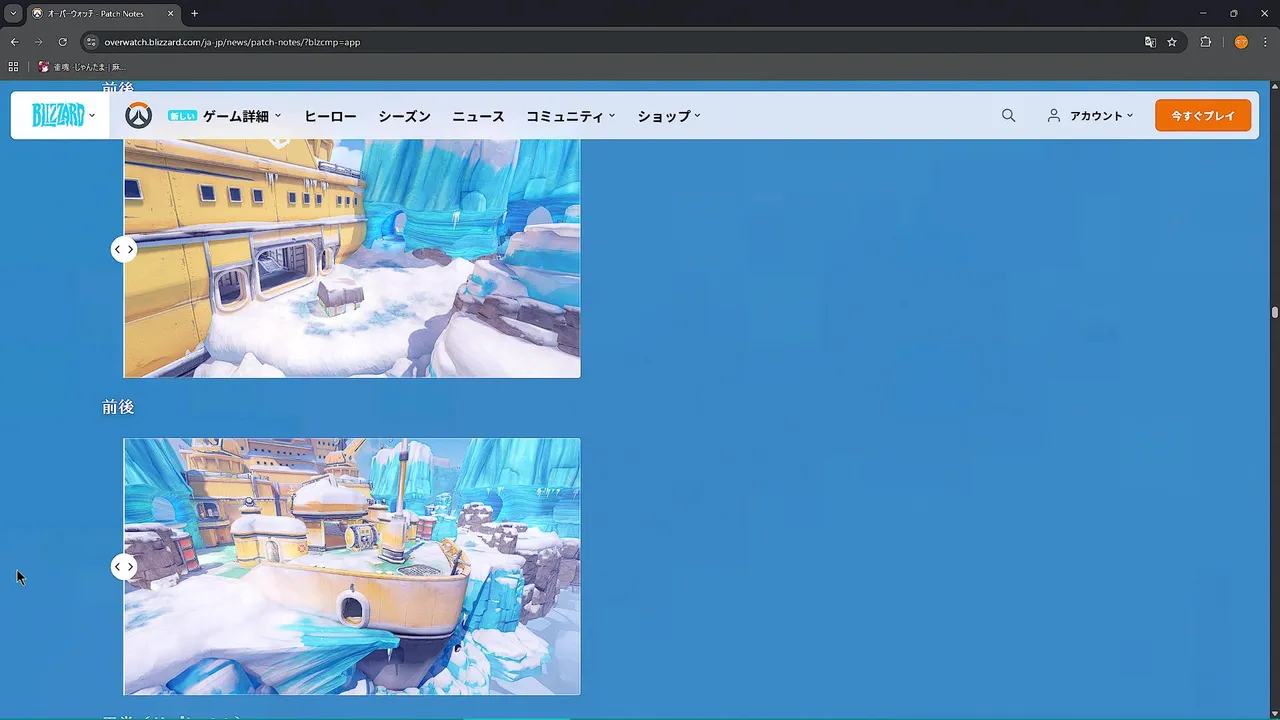Open a new browser tab
This screenshot has height=720, width=1280.
[194, 14]
